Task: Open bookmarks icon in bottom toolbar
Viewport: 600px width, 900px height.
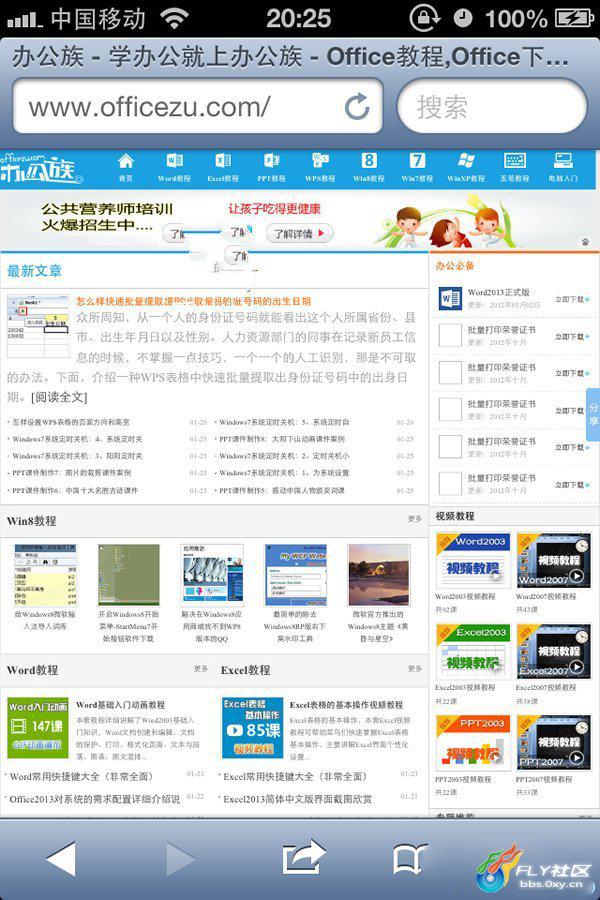Action: [410, 859]
